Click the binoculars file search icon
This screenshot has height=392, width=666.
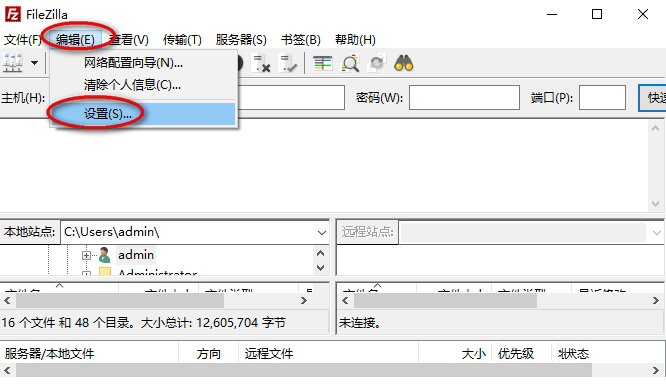tap(404, 63)
